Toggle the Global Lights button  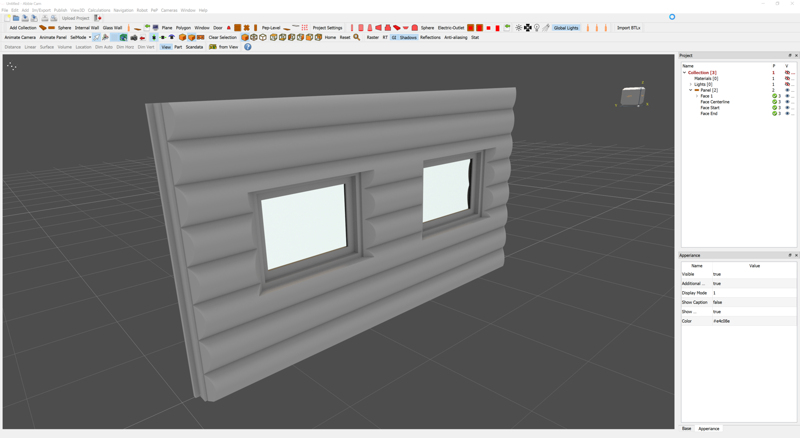coord(566,28)
